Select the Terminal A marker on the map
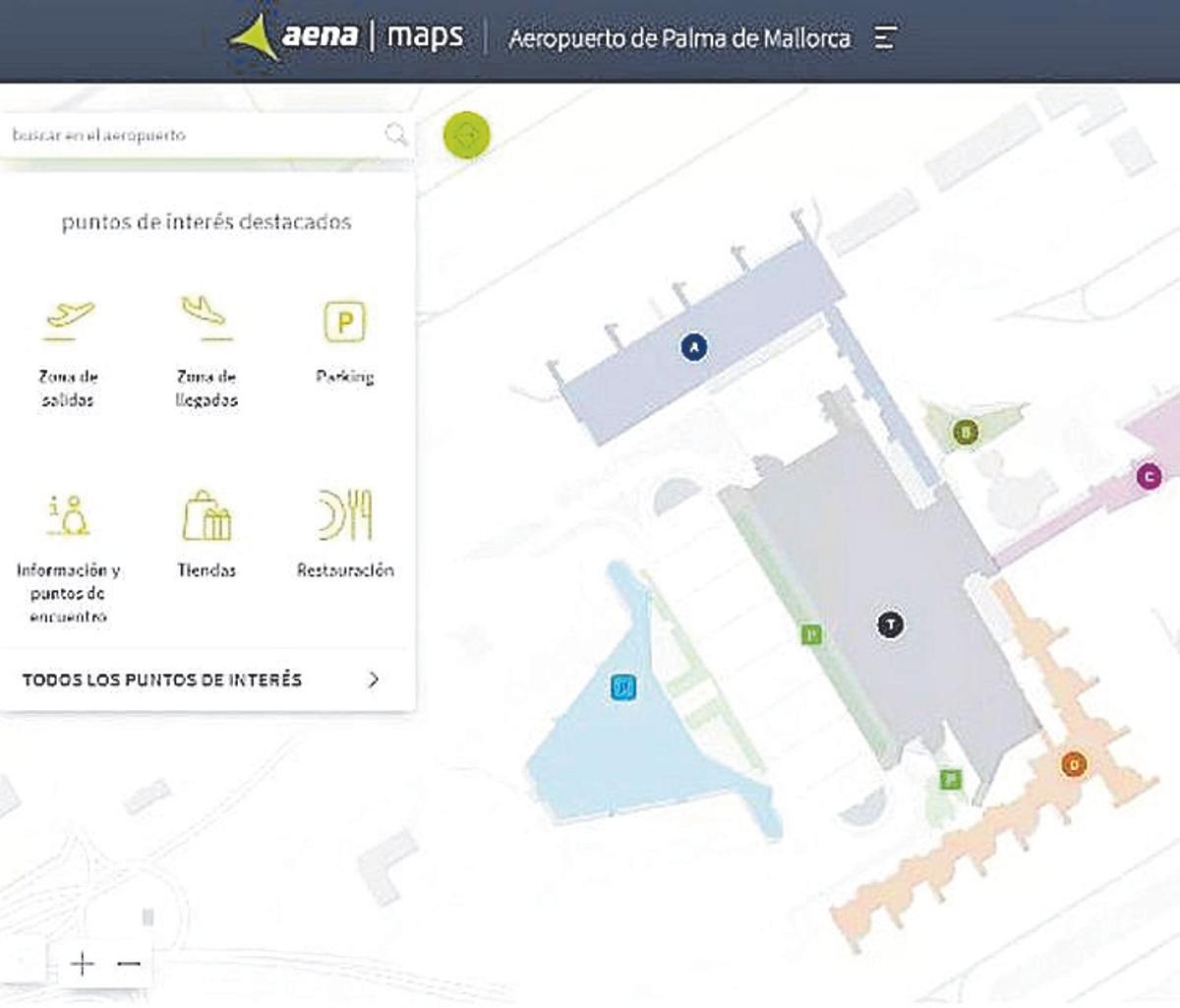The height and width of the screenshot is (1008, 1180). [x=693, y=346]
